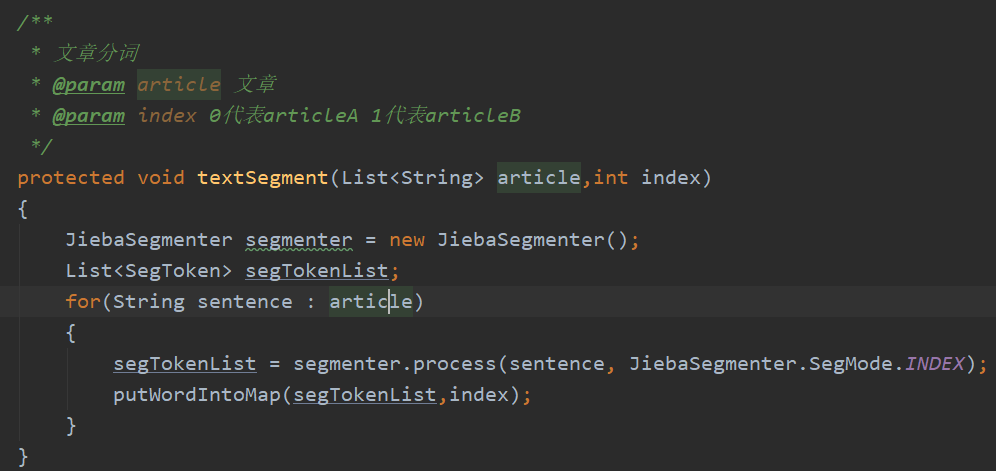Click the textSegment method name

(x=262, y=177)
